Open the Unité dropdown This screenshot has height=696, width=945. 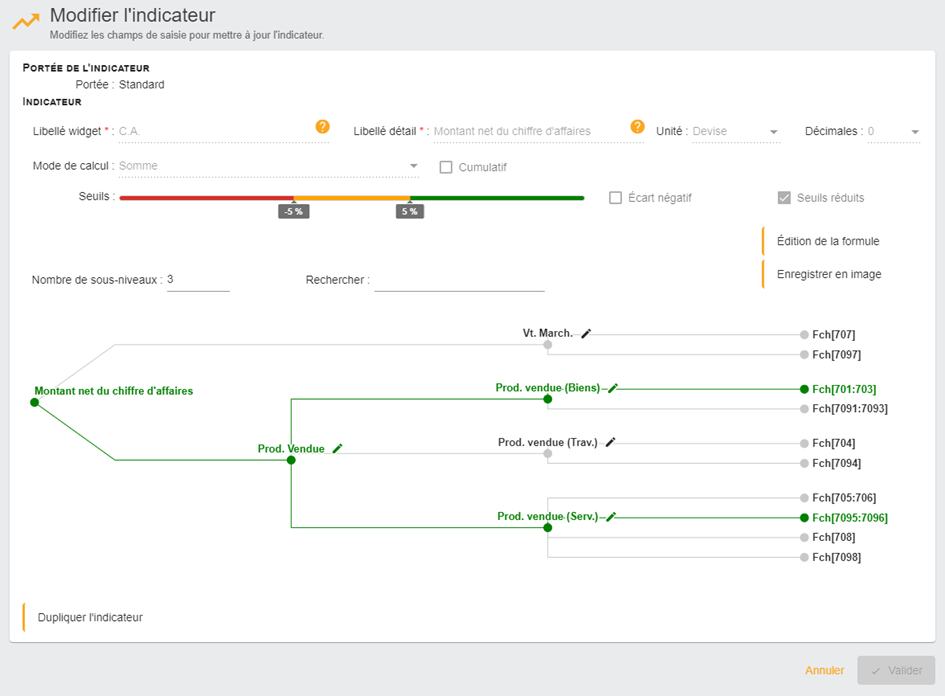click(x=736, y=131)
